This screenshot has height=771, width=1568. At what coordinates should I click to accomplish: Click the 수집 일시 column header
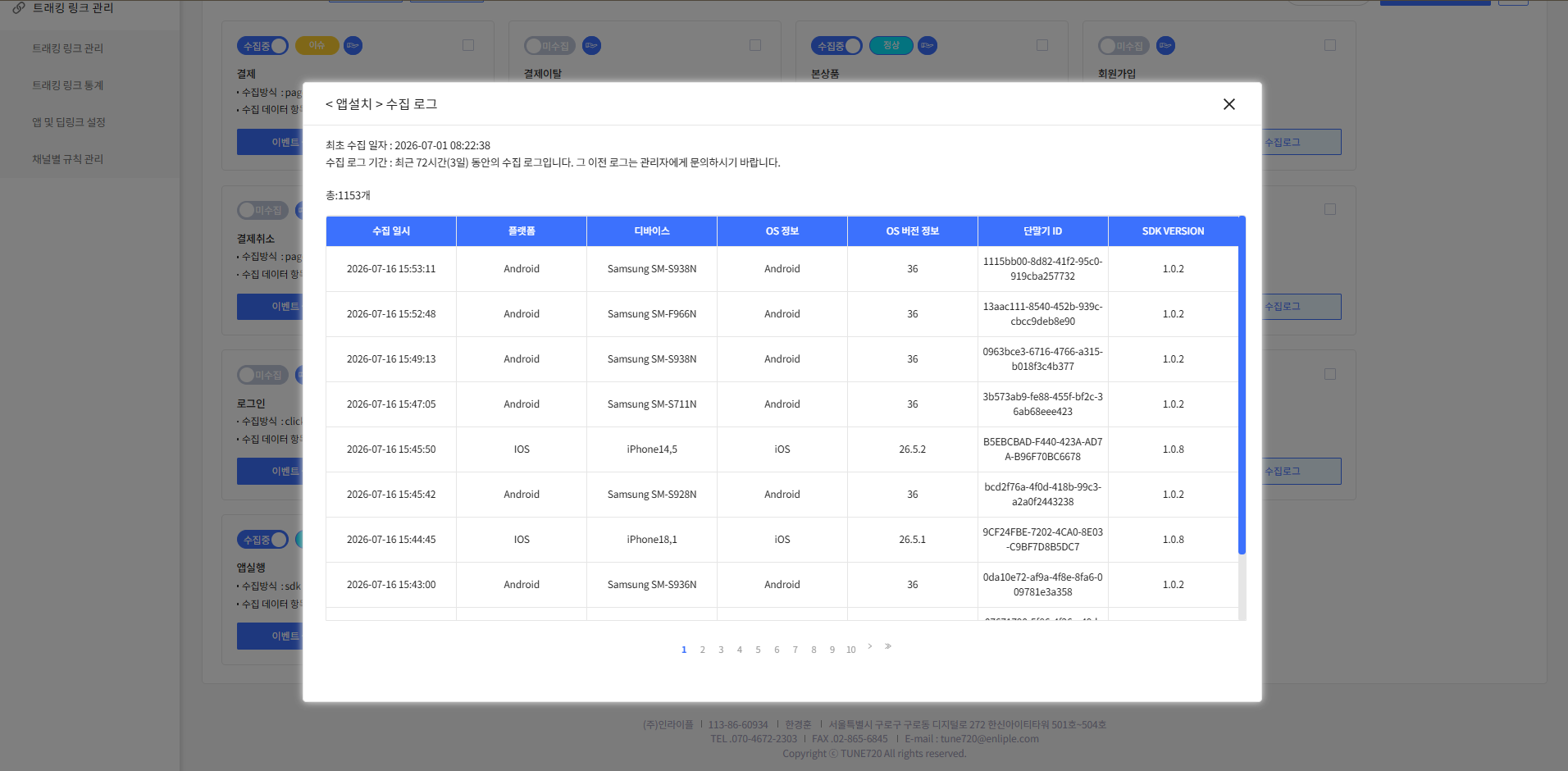pyautogui.click(x=391, y=231)
